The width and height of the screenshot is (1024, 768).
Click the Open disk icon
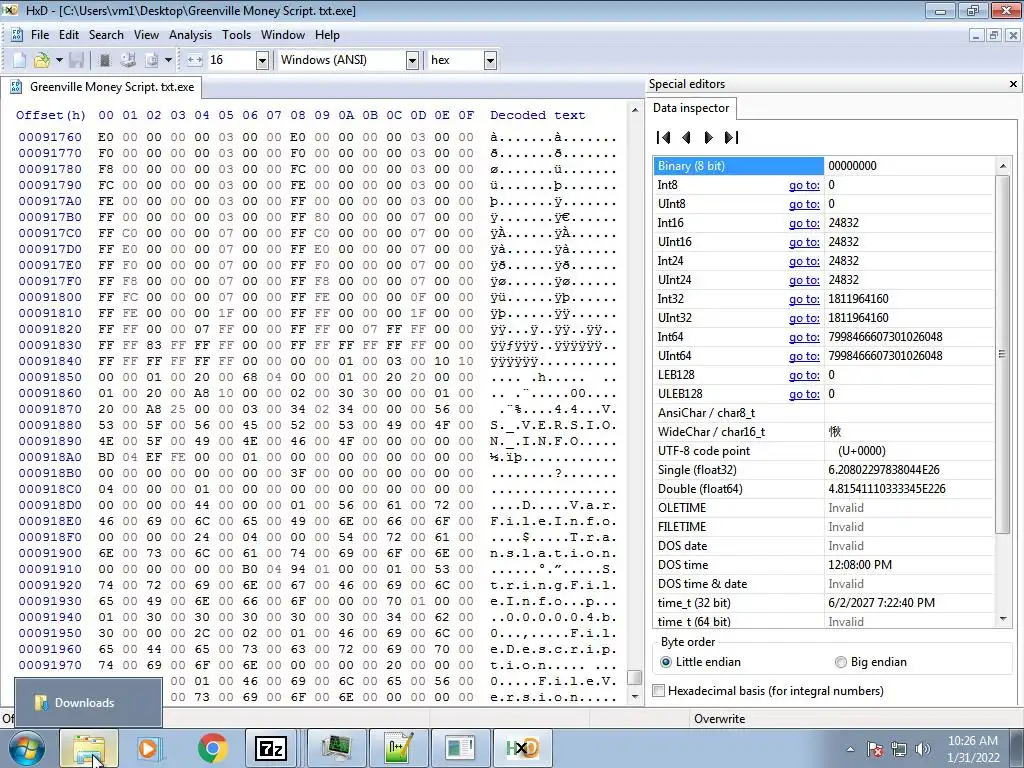coord(128,60)
